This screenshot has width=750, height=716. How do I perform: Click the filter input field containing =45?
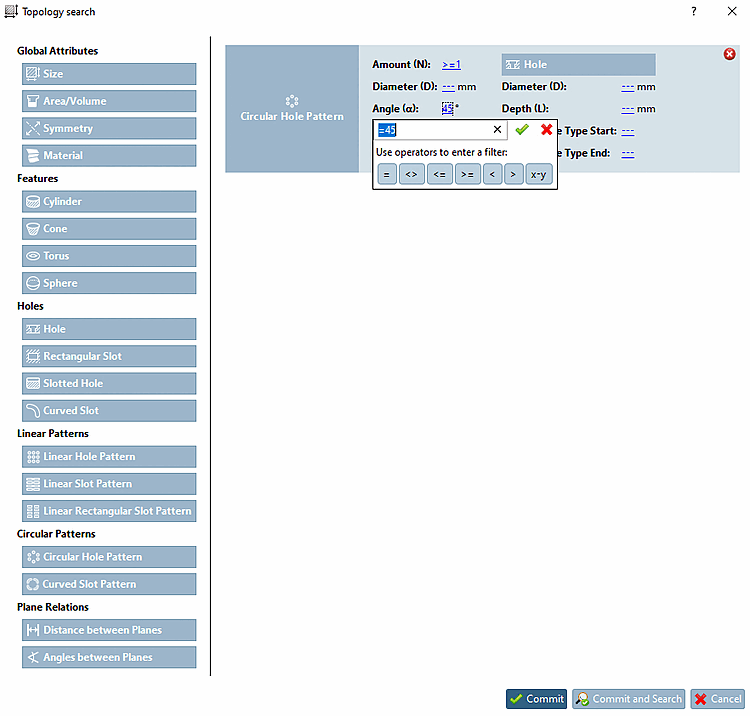[434, 130]
